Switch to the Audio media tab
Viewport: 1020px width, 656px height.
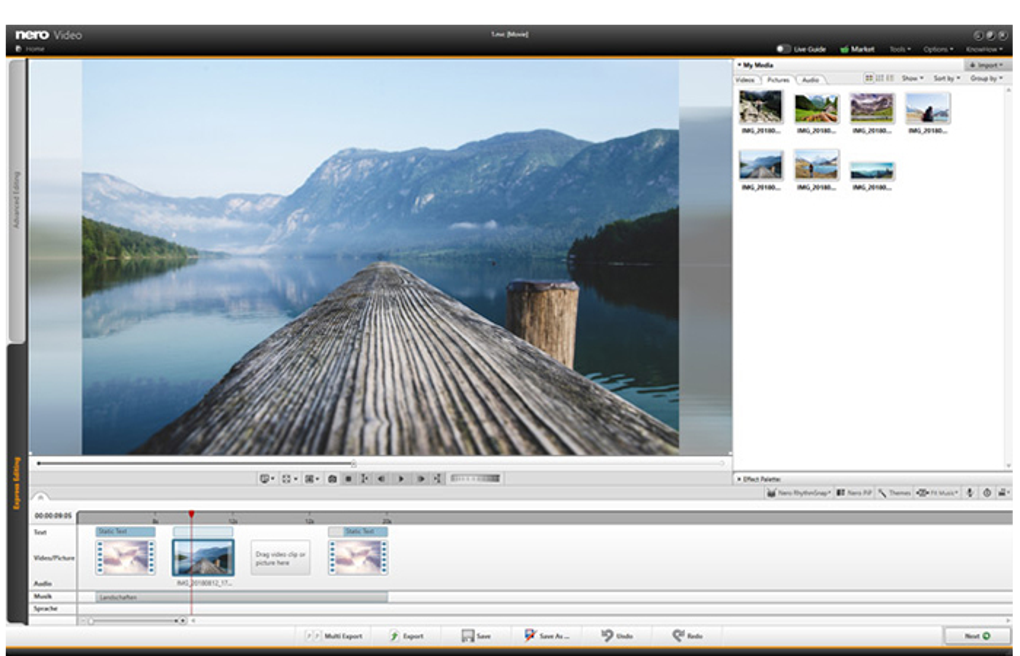point(811,79)
